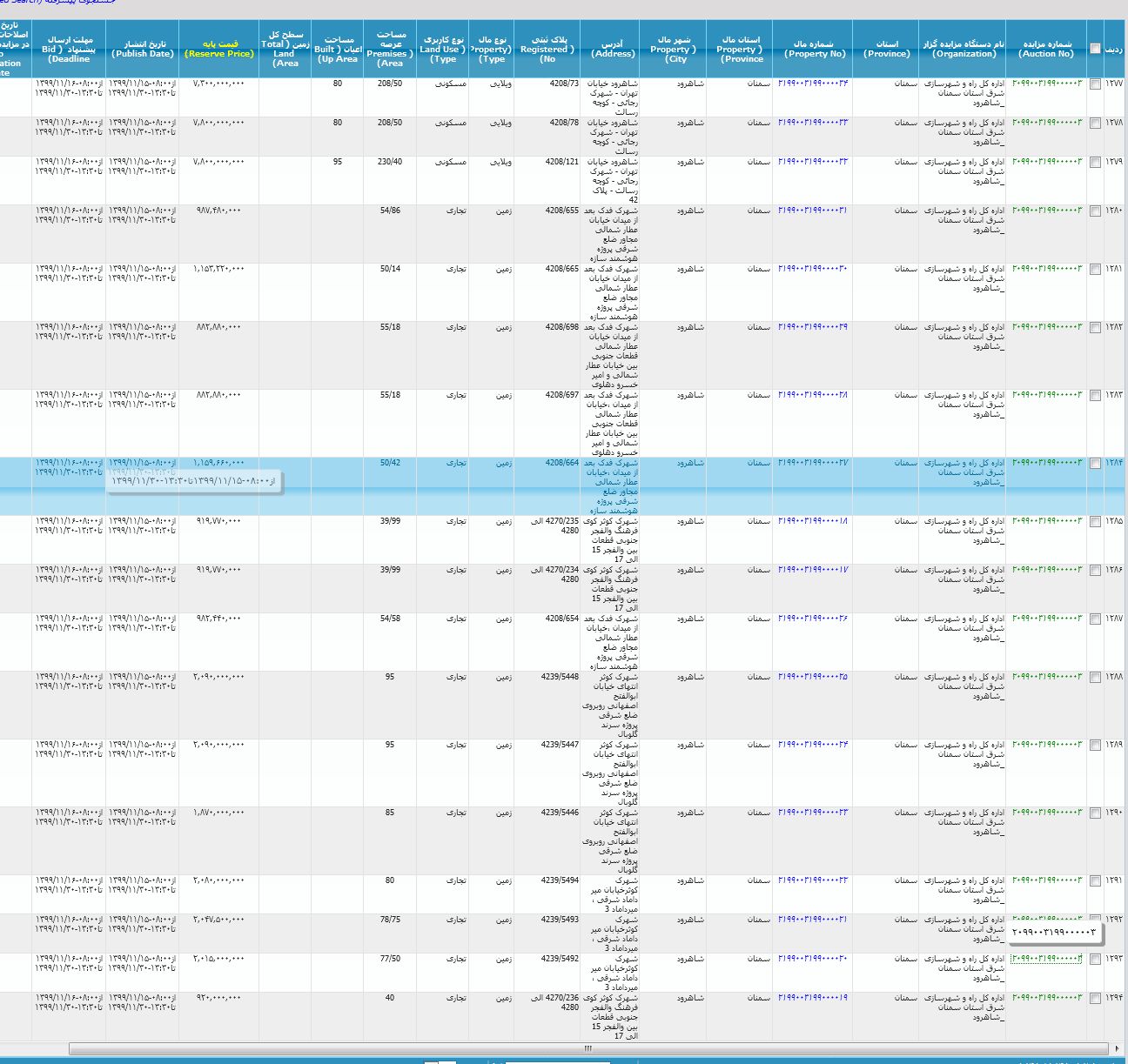Open property number link 2199003199000033
This screenshot has height=1064, width=1128.
point(813,123)
